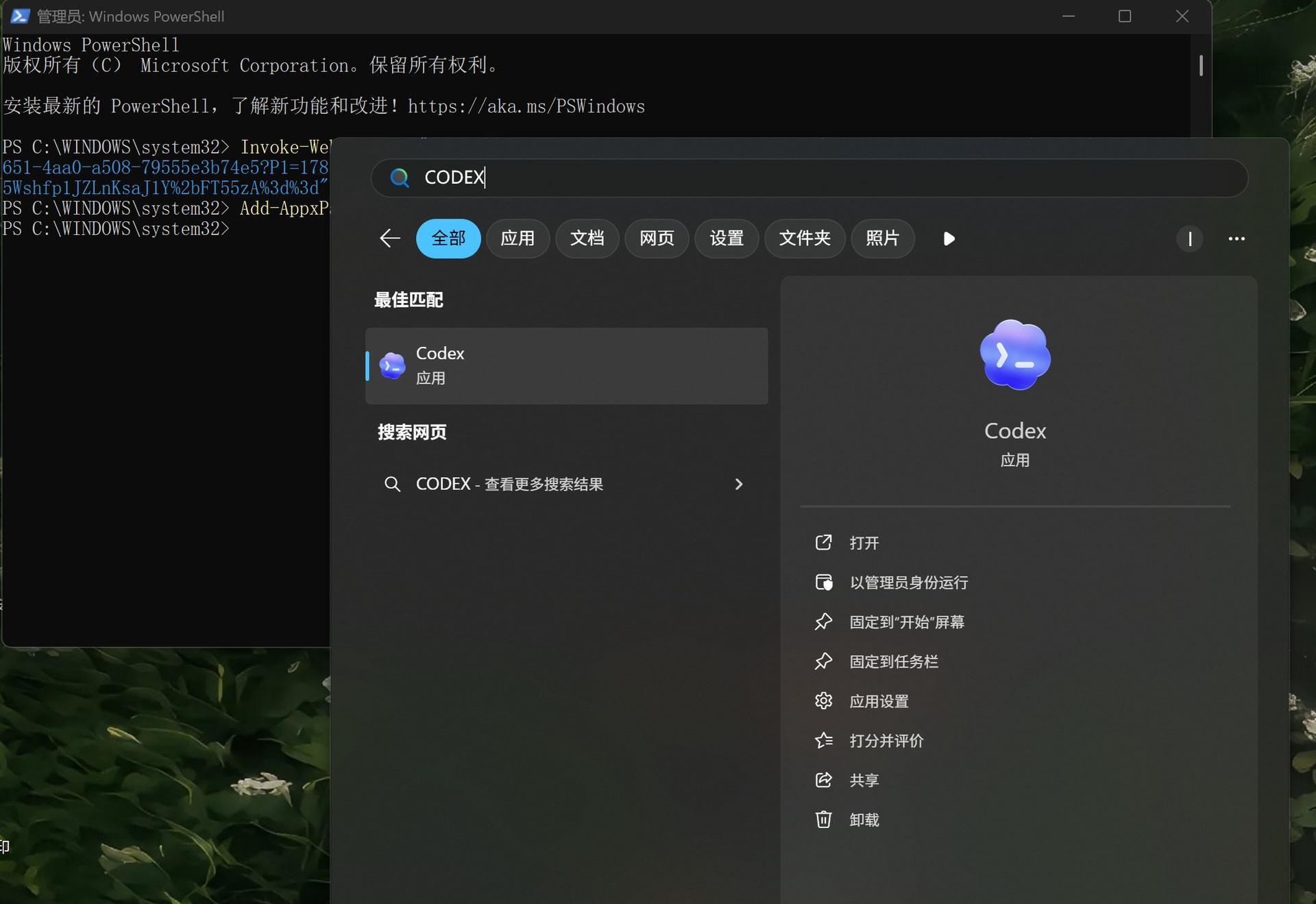1316x904 pixels.
Task: Open the Codex best match result
Action: tap(567, 365)
